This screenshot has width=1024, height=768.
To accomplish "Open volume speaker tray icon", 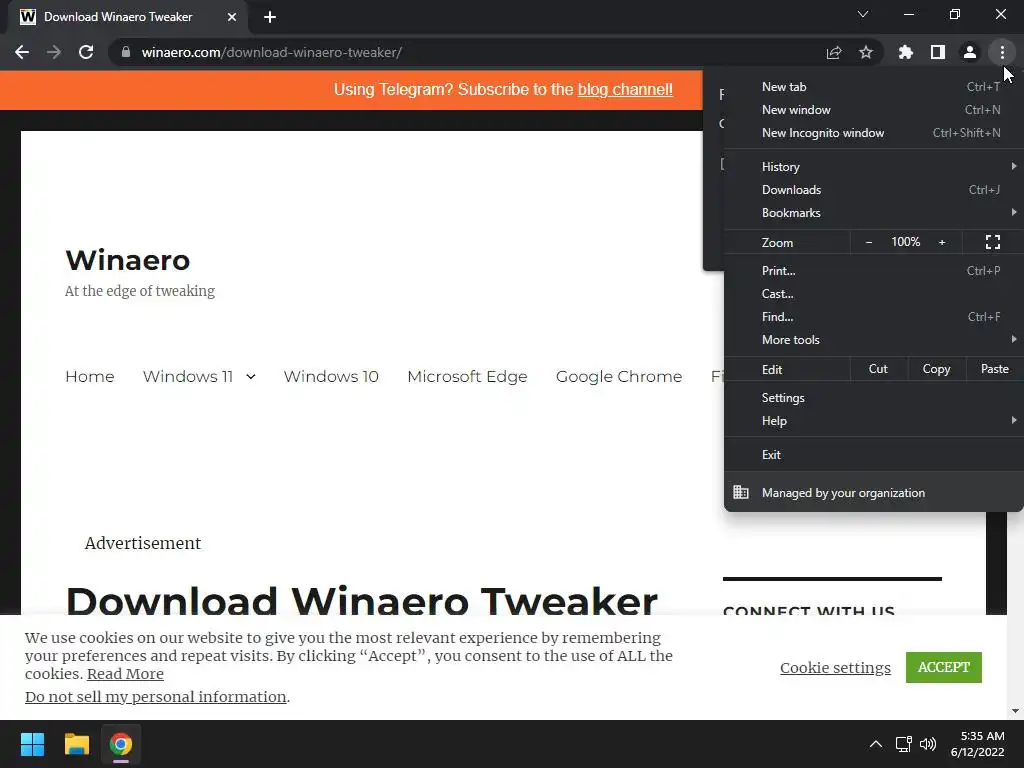I will point(927,744).
